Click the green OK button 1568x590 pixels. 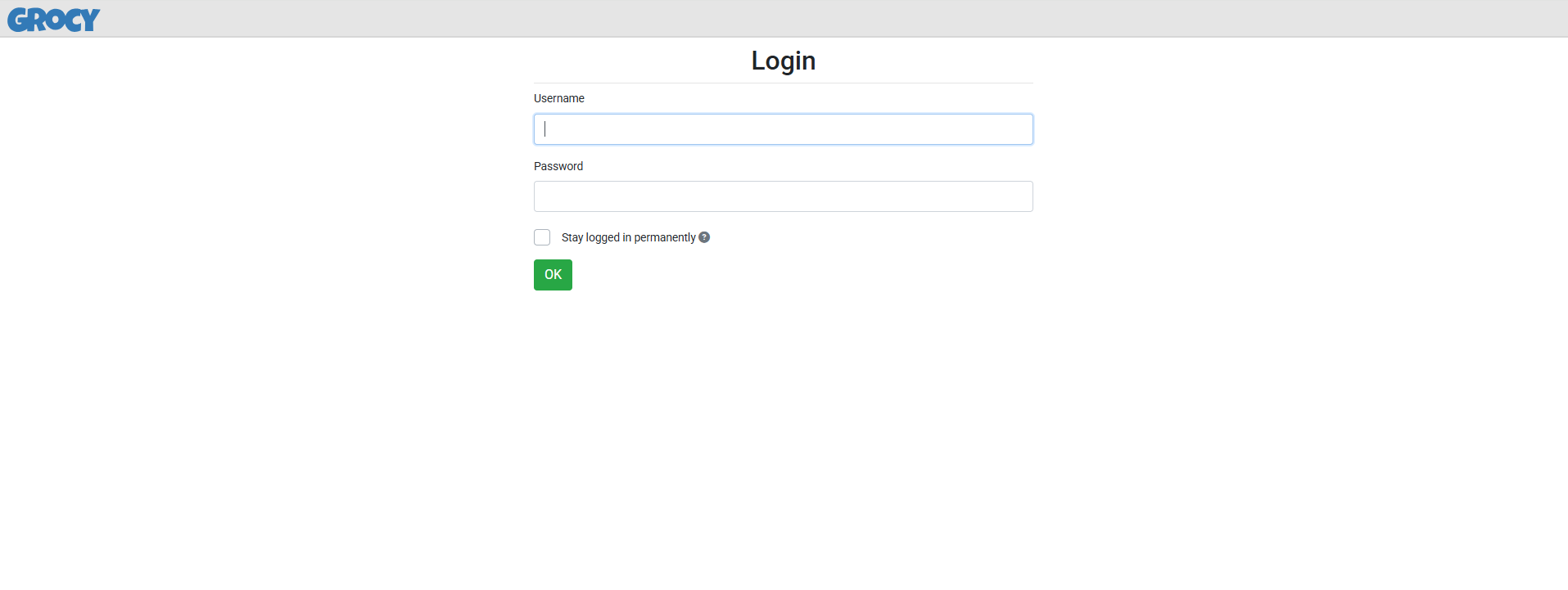[553, 275]
